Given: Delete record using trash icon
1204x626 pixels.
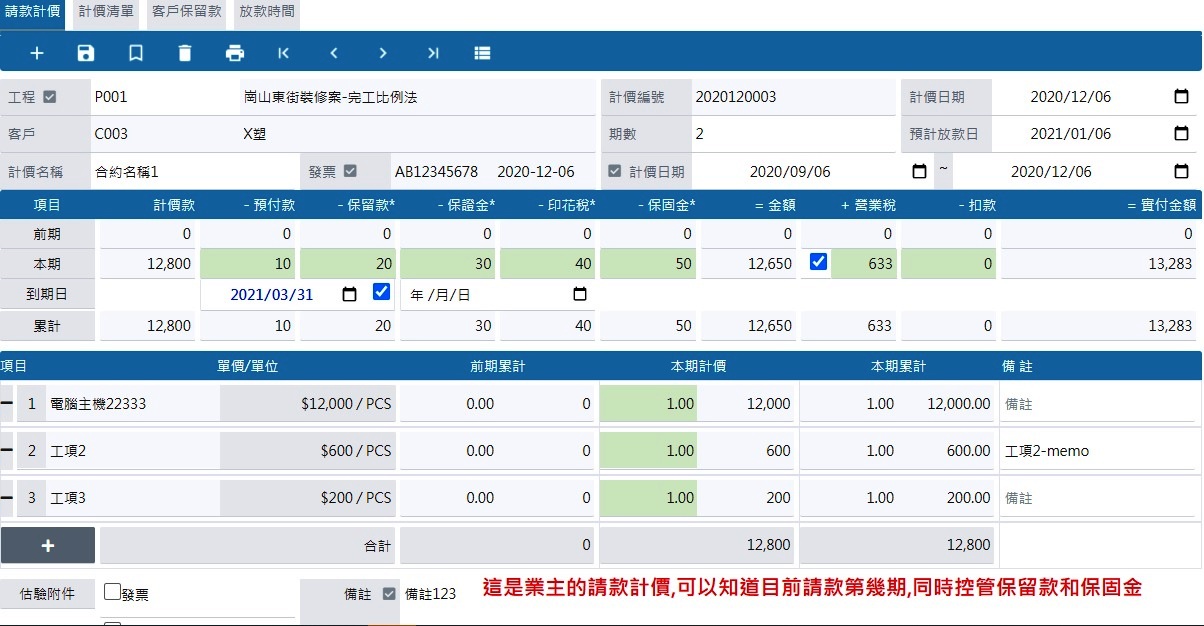Looking at the screenshot, I should coord(185,53).
